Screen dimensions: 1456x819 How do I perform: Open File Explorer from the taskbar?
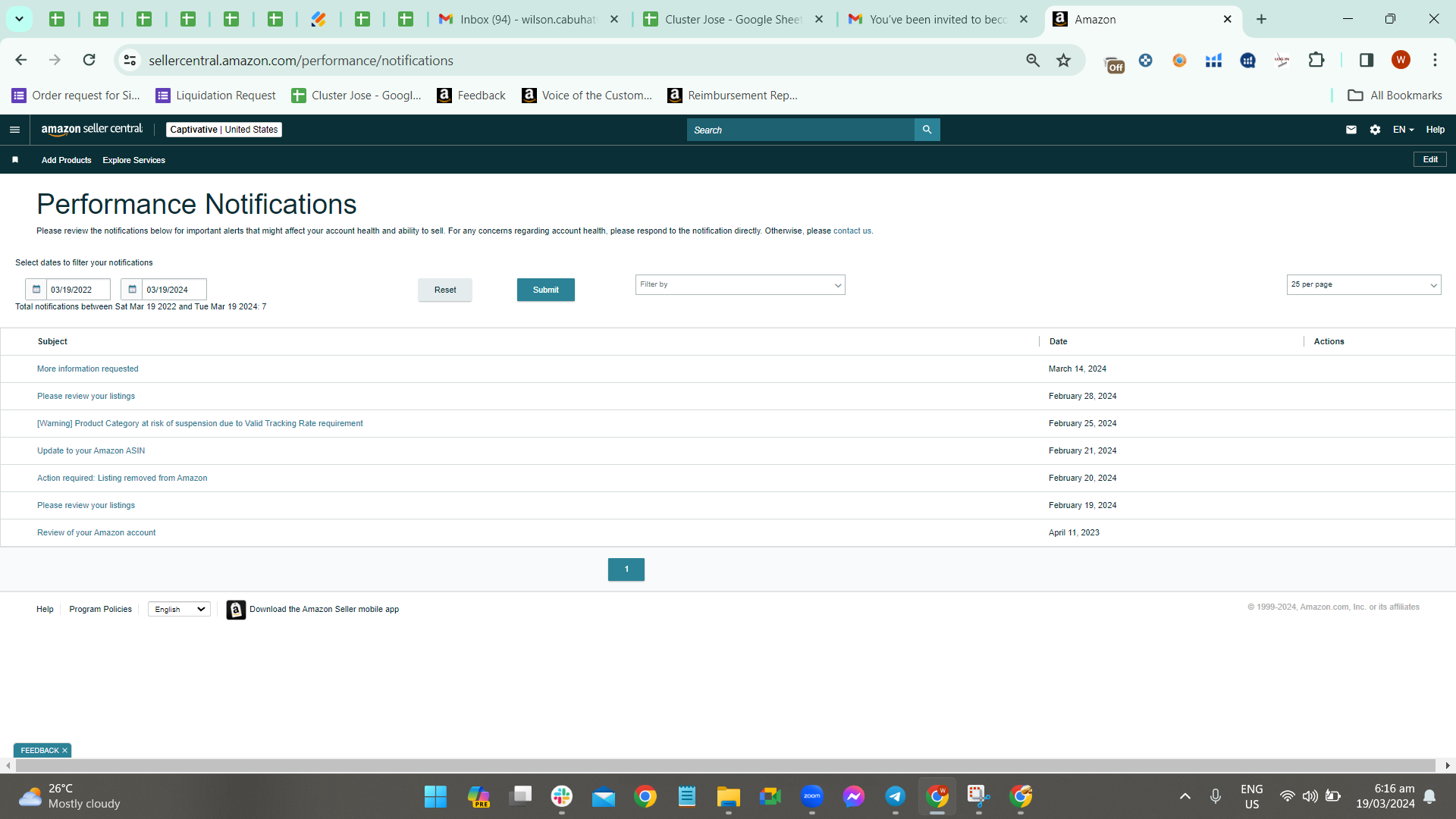coord(729,796)
